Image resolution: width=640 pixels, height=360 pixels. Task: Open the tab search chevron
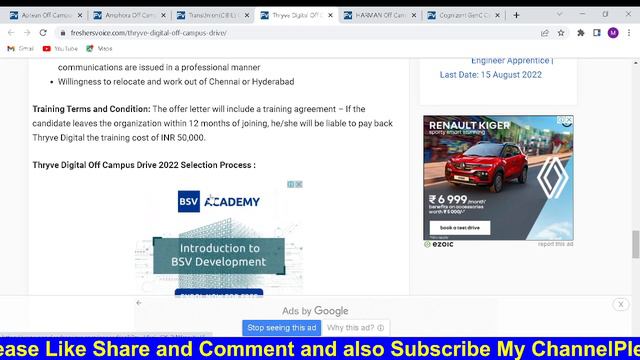tap(559, 14)
